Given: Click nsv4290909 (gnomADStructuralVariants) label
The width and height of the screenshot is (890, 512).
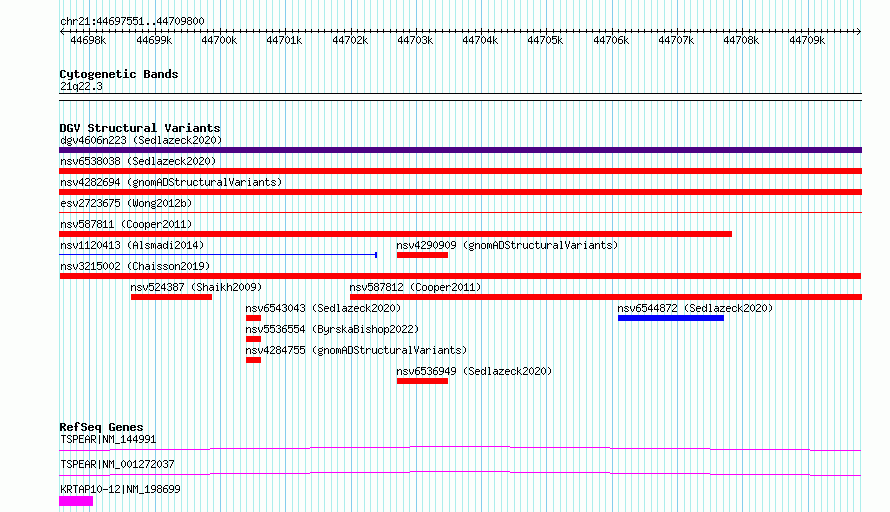Looking at the screenshot, I should pos(507,245).
